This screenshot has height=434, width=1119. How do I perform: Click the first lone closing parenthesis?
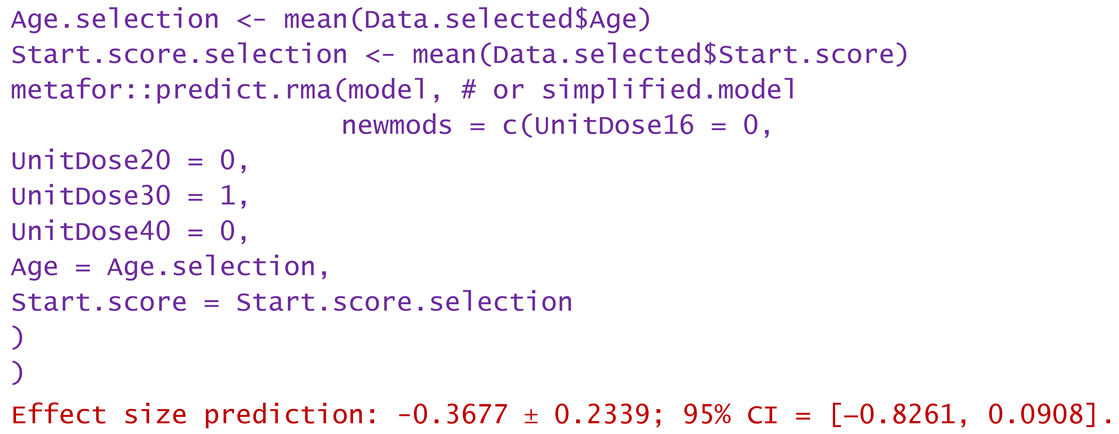coord(17,338)
